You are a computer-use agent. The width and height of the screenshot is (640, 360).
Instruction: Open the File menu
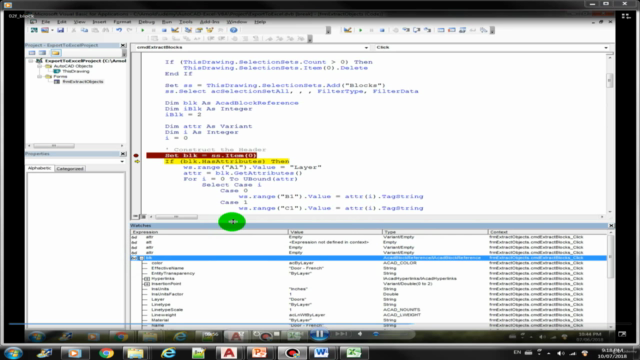[x=45, y=22]
